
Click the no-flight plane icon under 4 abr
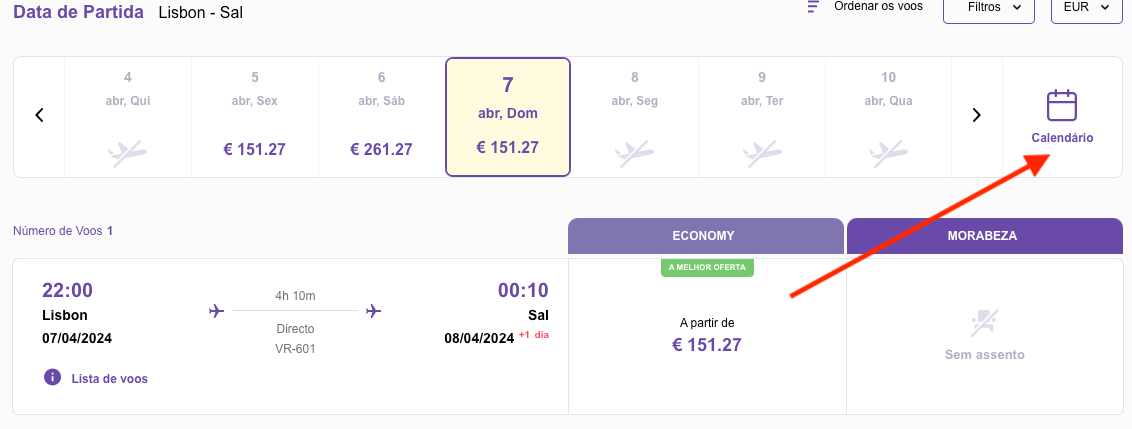128,152
